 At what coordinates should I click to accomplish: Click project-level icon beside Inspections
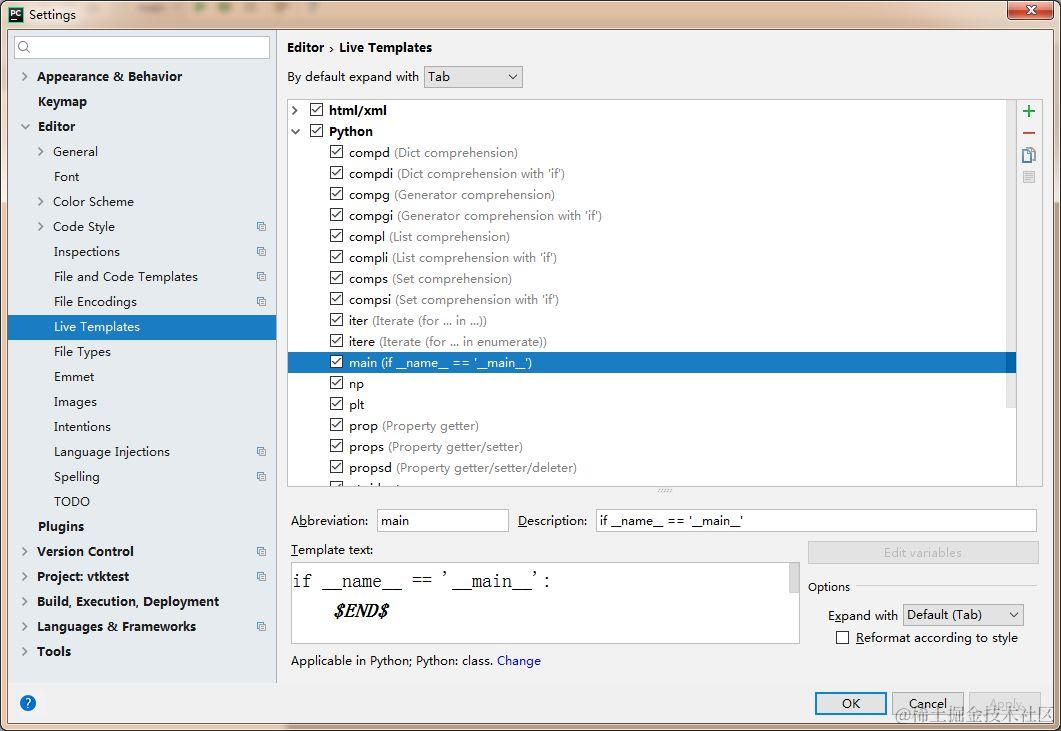[x=261, y=252]
